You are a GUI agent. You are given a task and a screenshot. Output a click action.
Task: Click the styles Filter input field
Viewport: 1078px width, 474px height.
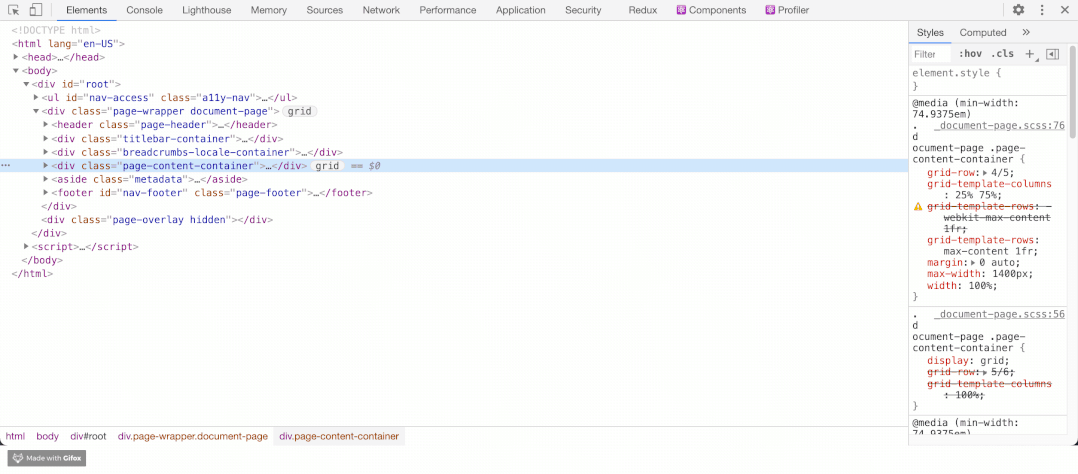pos(932,54)
